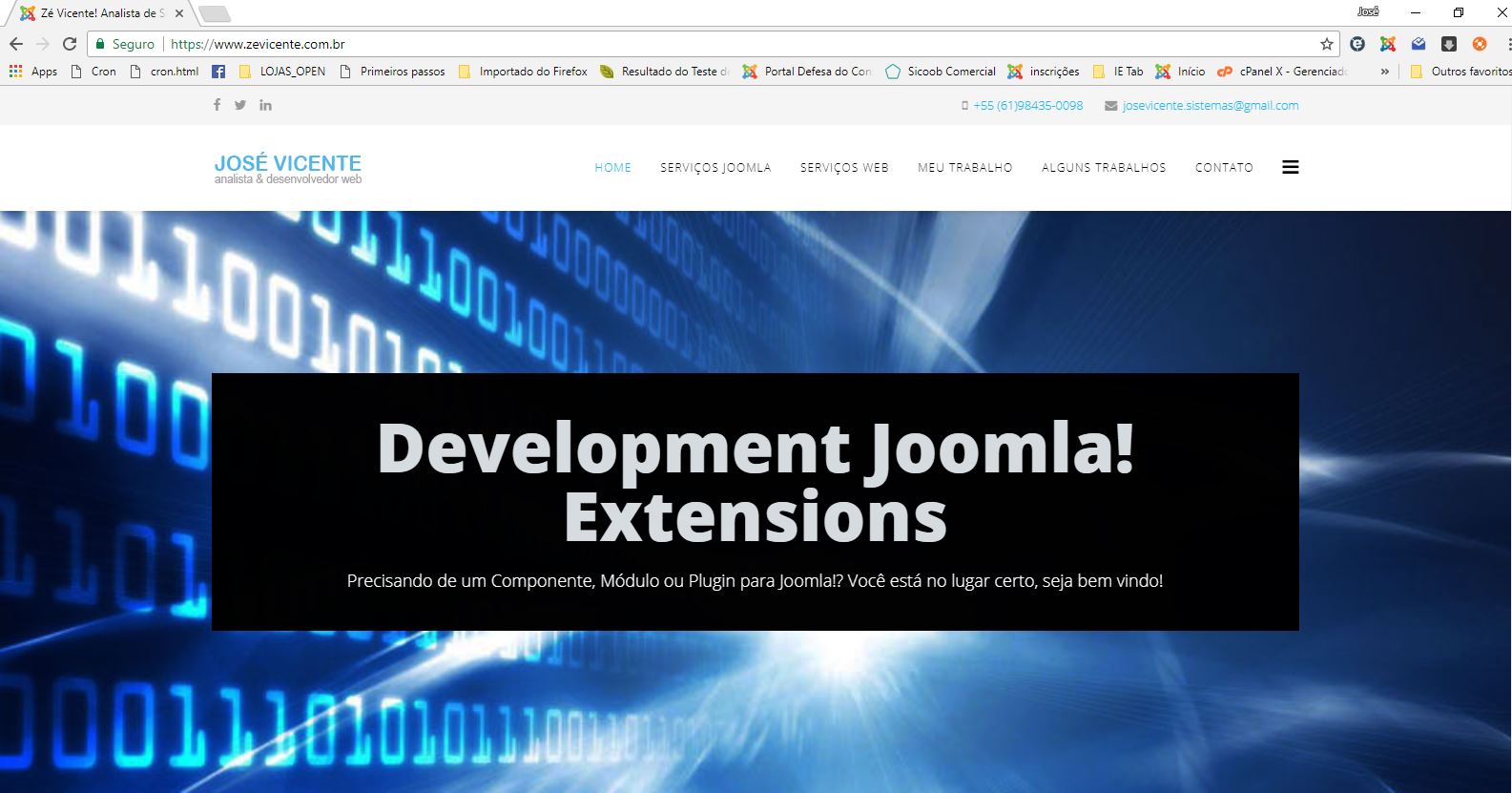Open the Portal Defesa do Con bookmark

point(807,72)
